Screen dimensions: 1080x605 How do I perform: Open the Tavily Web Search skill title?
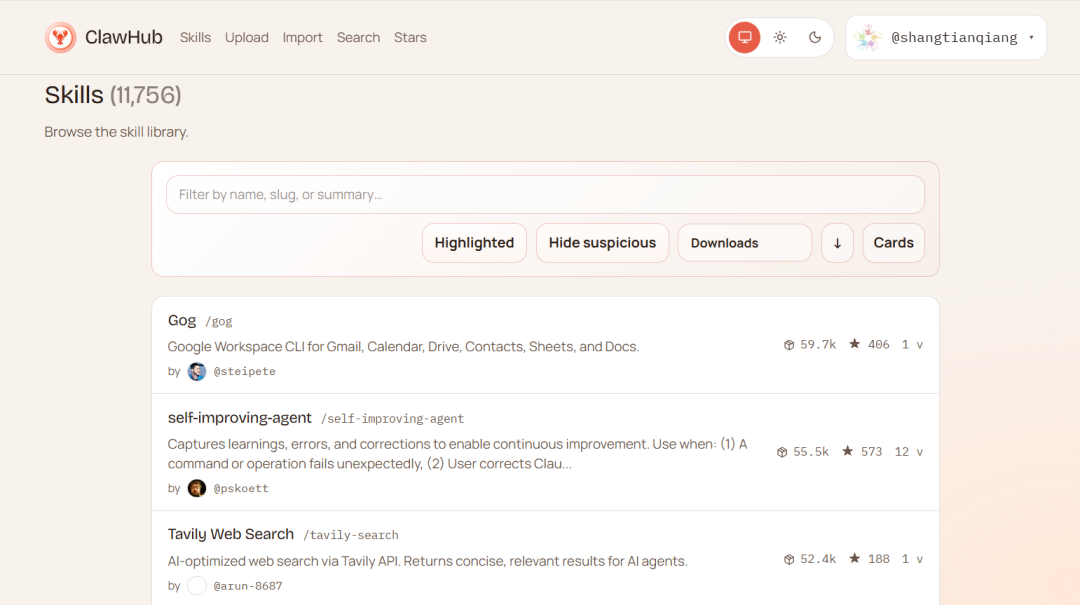pos(231,534)
